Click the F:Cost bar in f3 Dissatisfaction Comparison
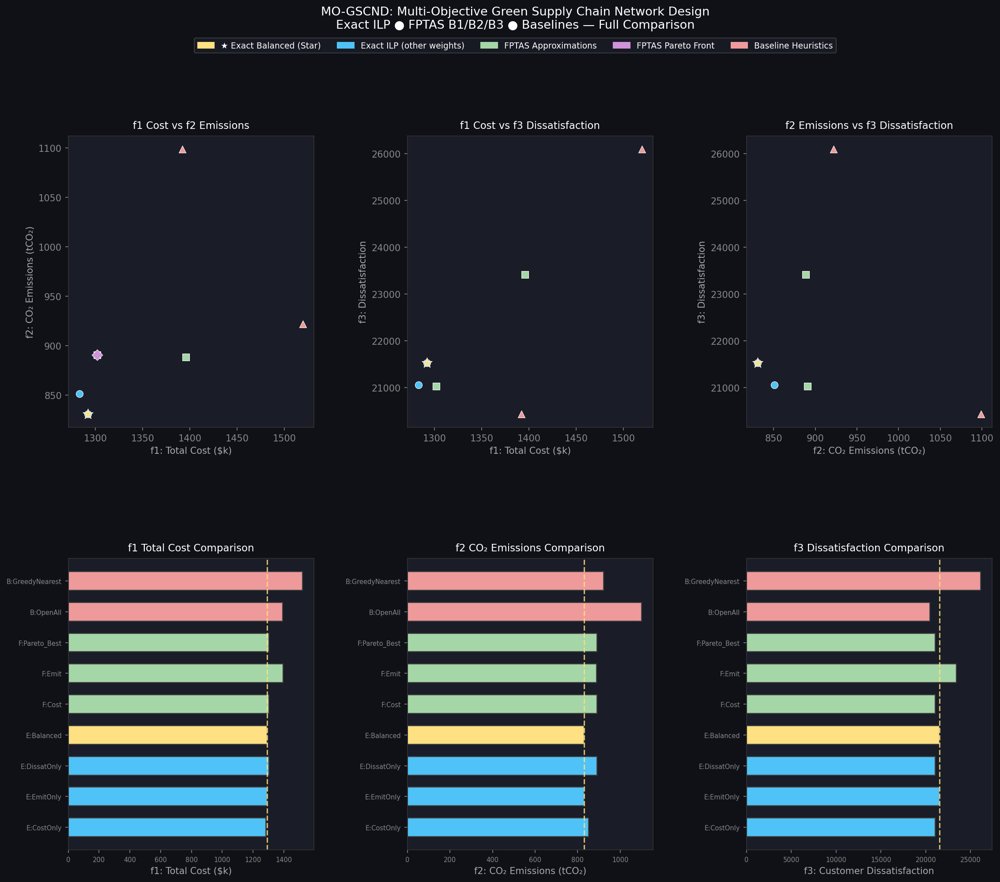Image resolution: width=1000 pixels, height=882 pixels. click(841, 704)
